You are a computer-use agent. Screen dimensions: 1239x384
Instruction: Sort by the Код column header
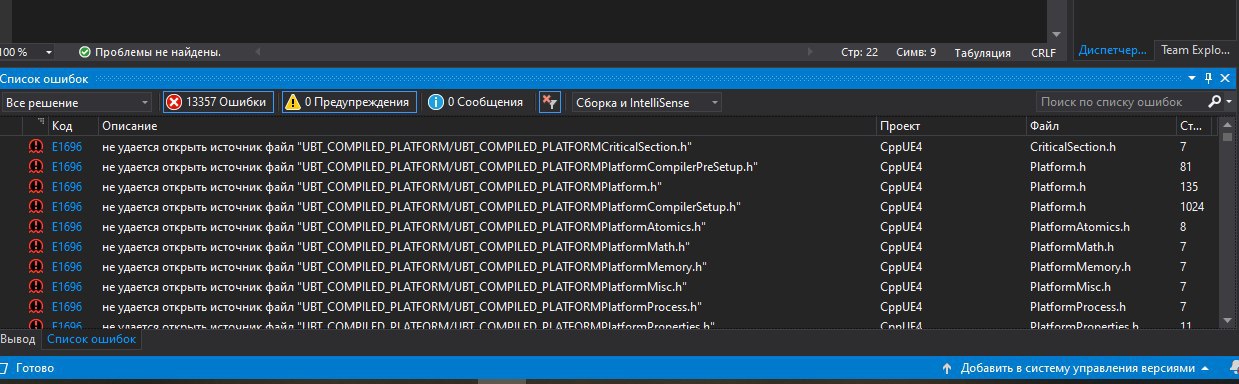(72, 127)
